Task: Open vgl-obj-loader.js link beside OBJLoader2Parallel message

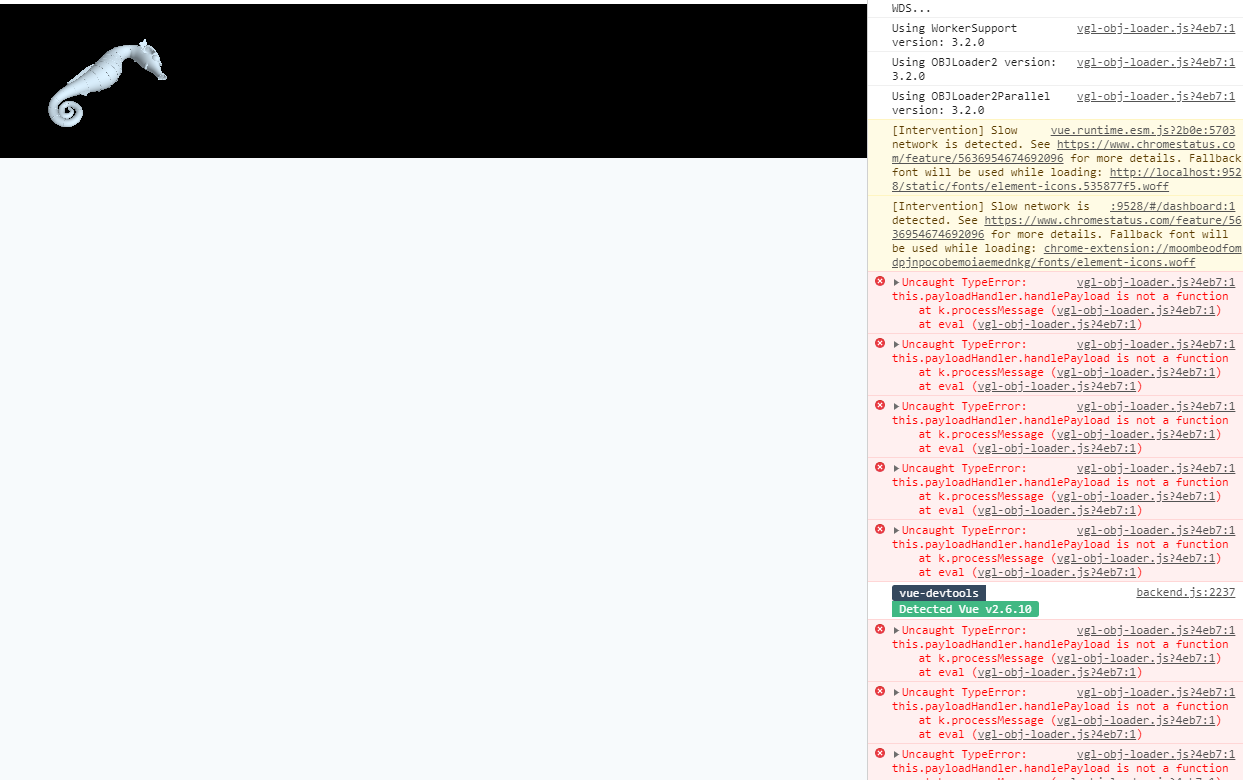Action: [1155, 97]
